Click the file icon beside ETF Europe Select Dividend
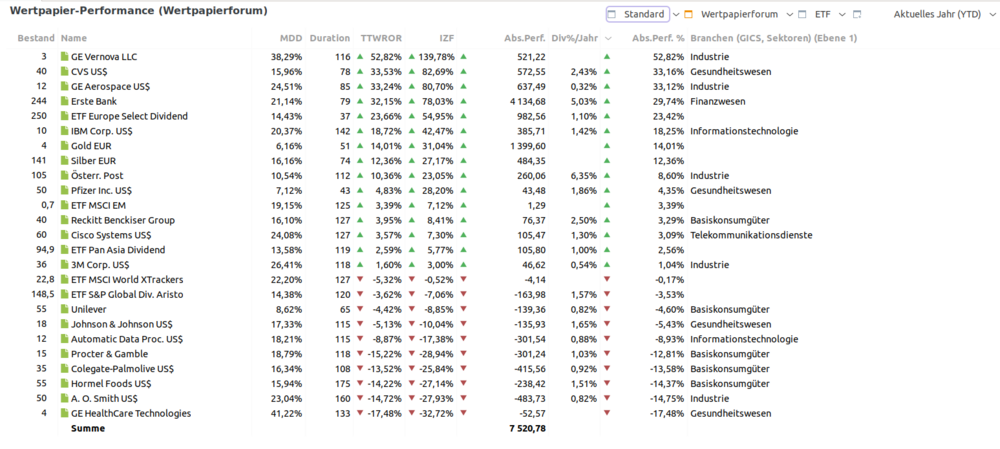This screenshot has width=1000, height=449. click(x=64, y=116)
